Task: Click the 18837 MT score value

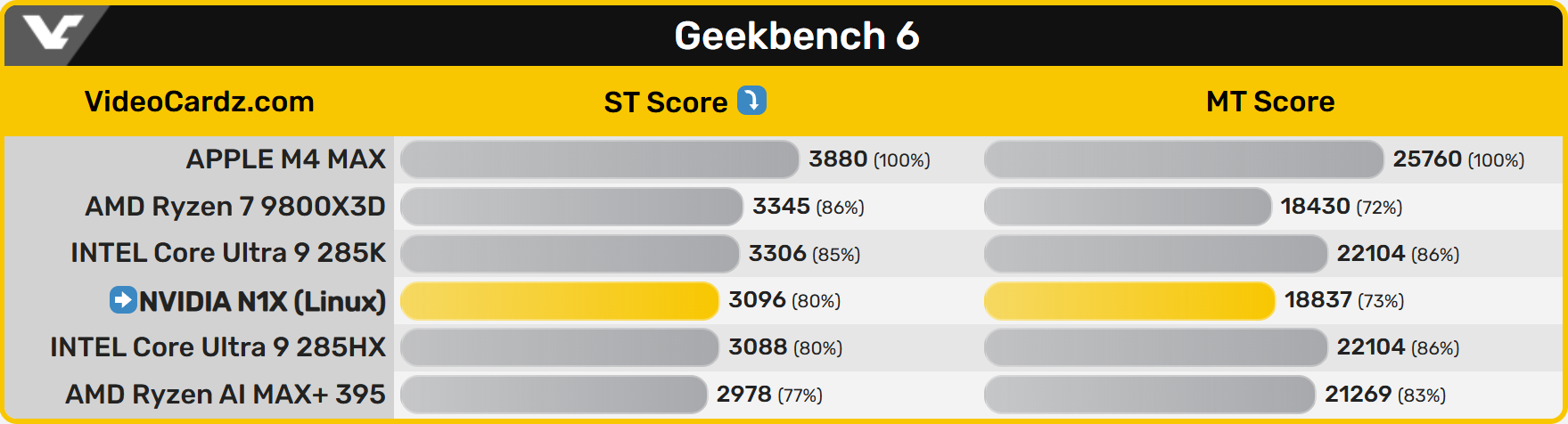Action: (x=1318, y=300)
